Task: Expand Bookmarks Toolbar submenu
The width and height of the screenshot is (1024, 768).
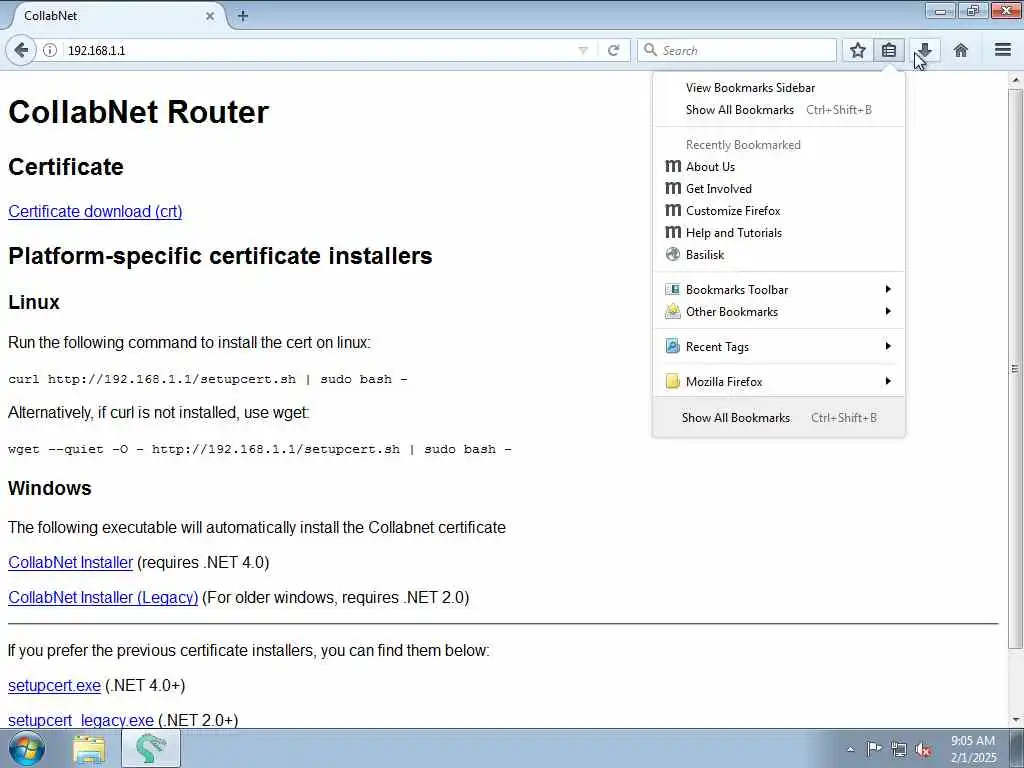Action: pyautogui.click(x=778, y=289)
